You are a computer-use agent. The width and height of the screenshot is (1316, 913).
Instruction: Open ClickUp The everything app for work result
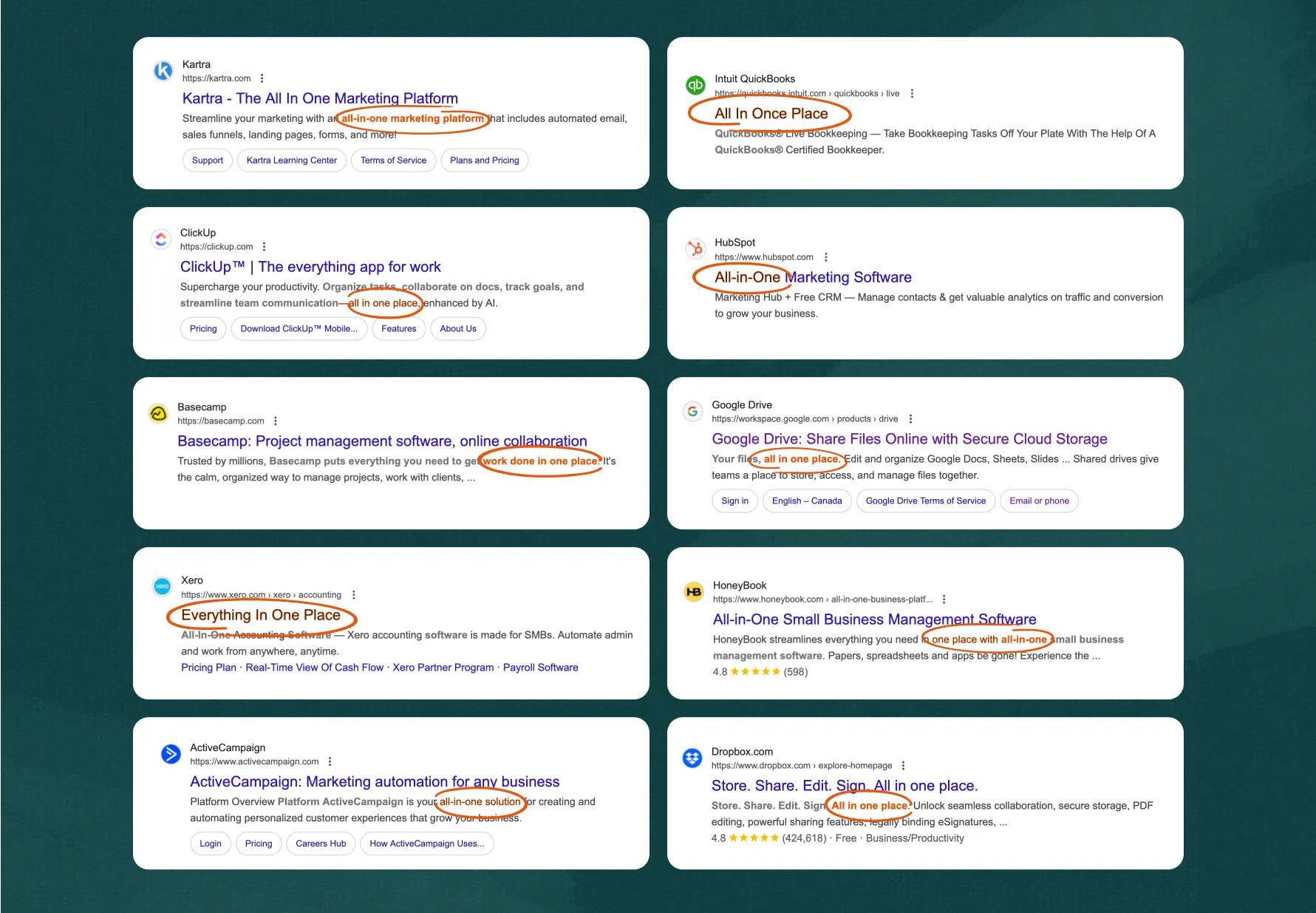[310, 267]
